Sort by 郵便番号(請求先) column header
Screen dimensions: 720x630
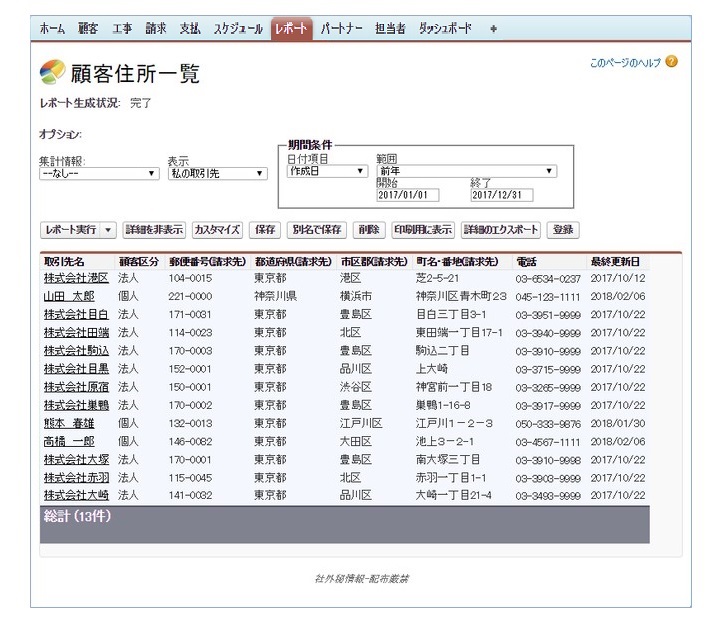coord(207,262)
